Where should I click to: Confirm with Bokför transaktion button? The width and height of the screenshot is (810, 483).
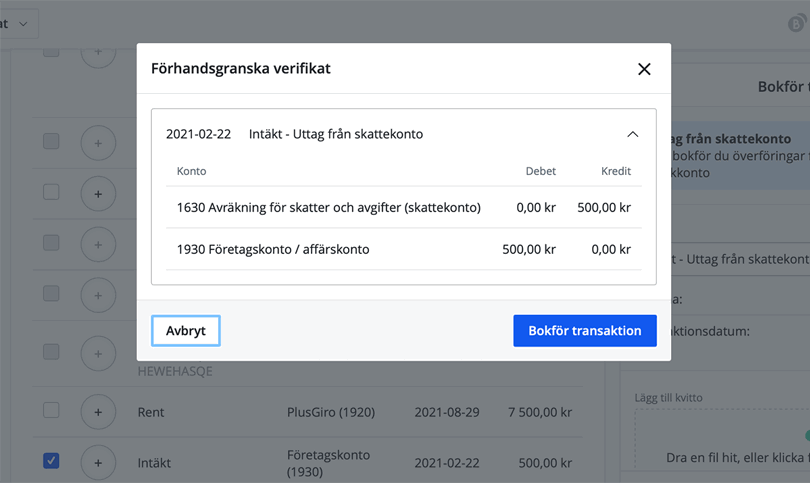(584, 331)
